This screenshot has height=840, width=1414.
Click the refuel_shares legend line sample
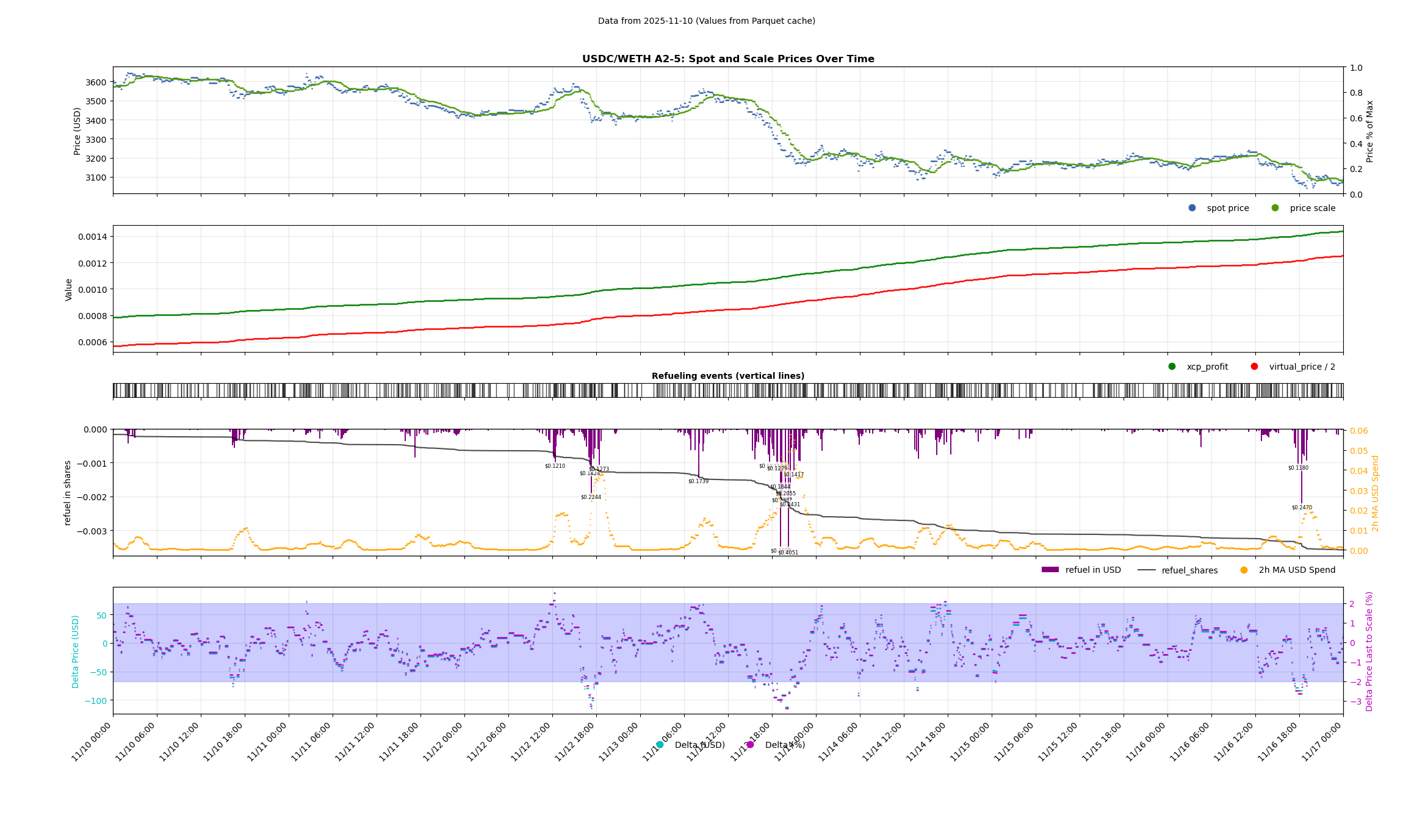coord(1147,570)
